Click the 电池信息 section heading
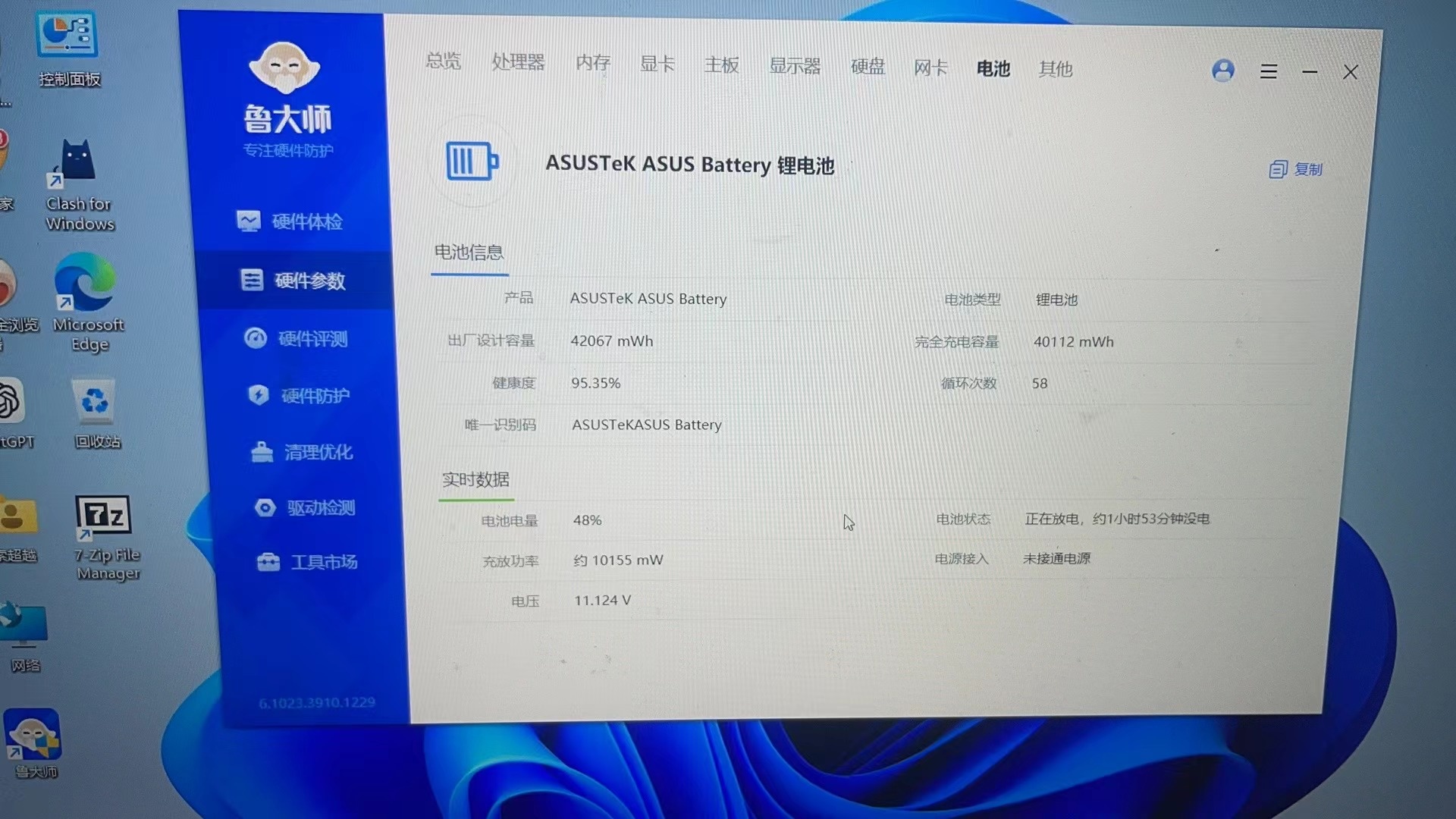Screen dimensions: 1456x819 pos(469,253)
